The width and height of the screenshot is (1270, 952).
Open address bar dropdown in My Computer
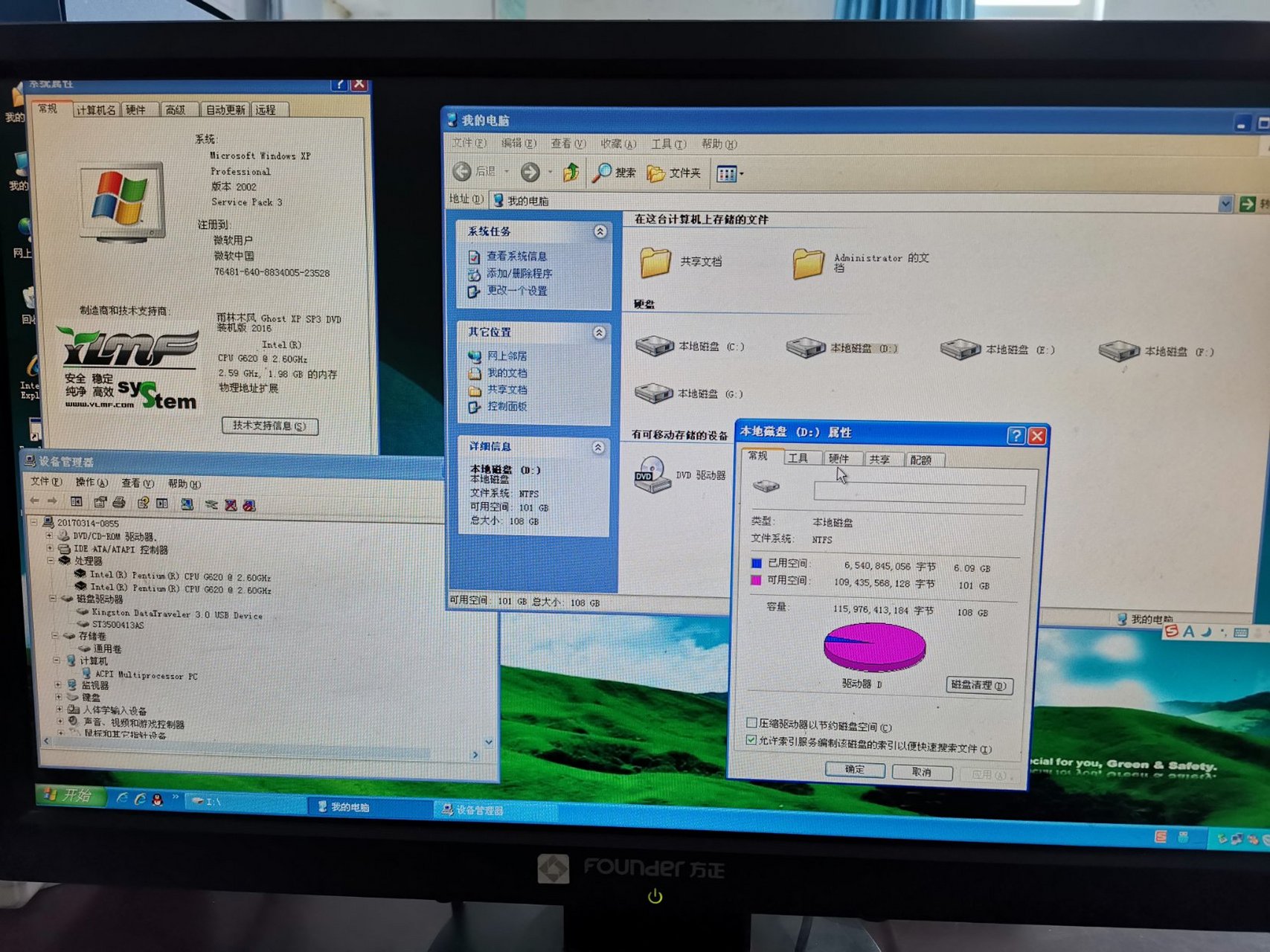pos(1225,204)
